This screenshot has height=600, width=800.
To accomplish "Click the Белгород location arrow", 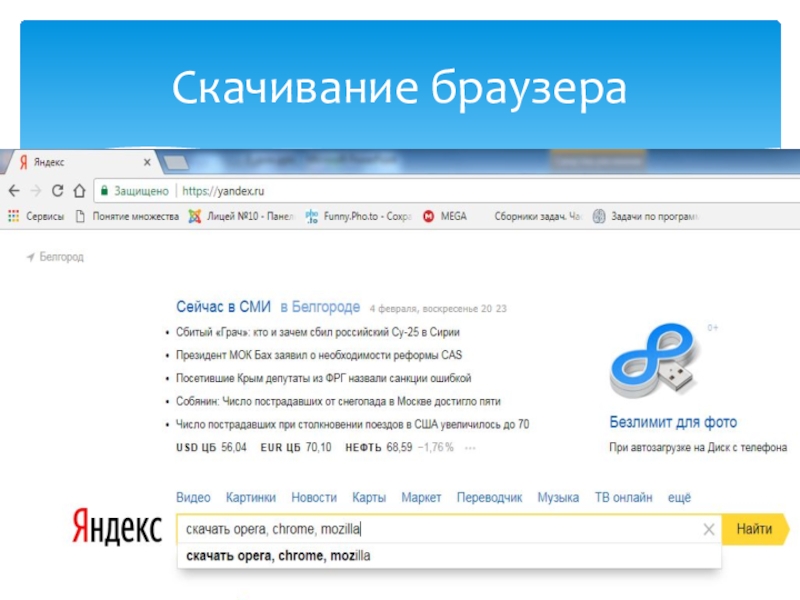I will pos(31,257).
